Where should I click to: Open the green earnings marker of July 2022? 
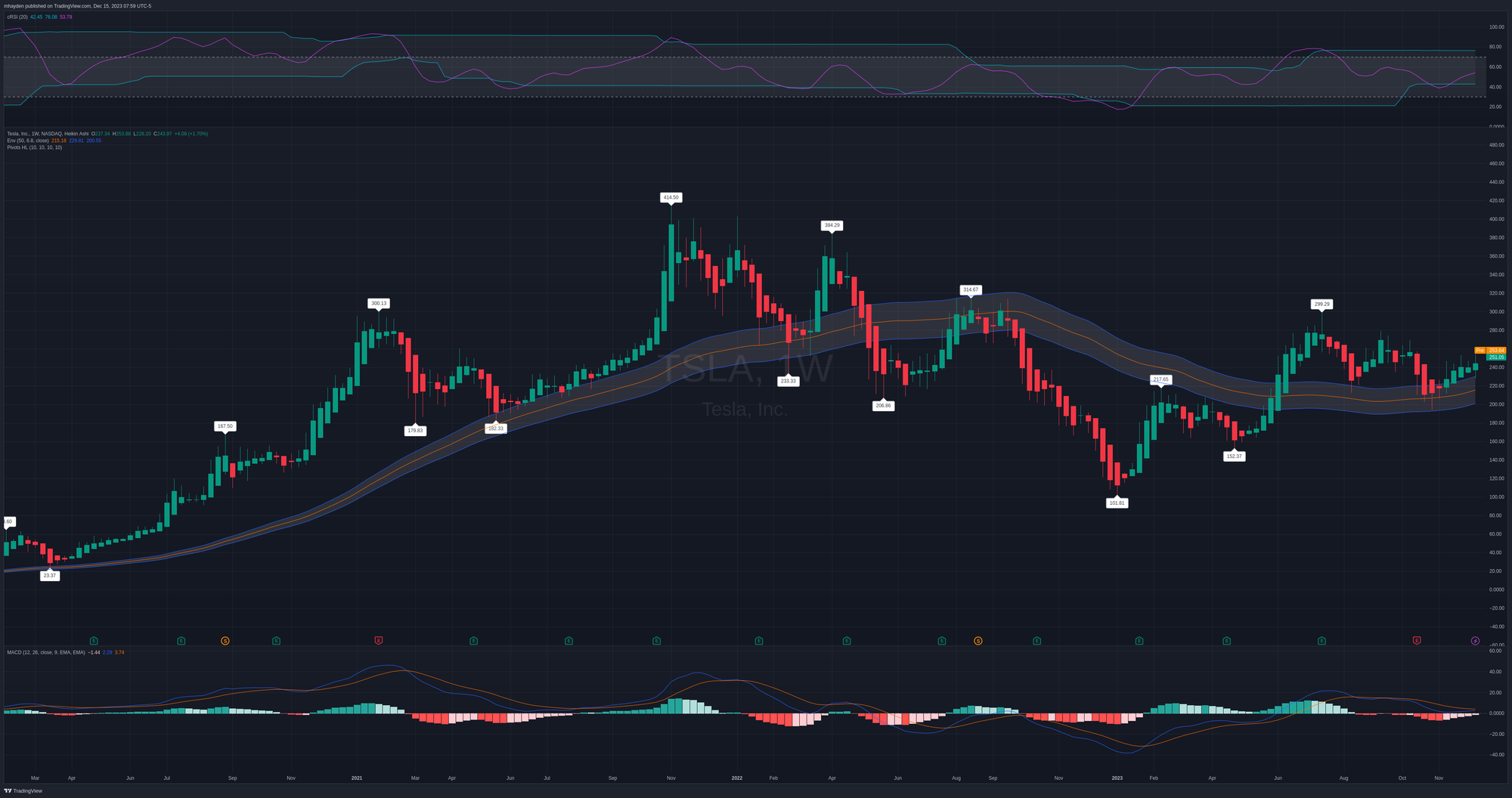(942, 641)
